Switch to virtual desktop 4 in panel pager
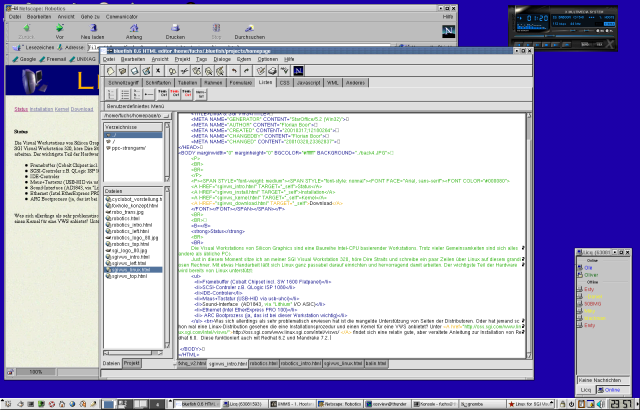 (x=158, y=404)
